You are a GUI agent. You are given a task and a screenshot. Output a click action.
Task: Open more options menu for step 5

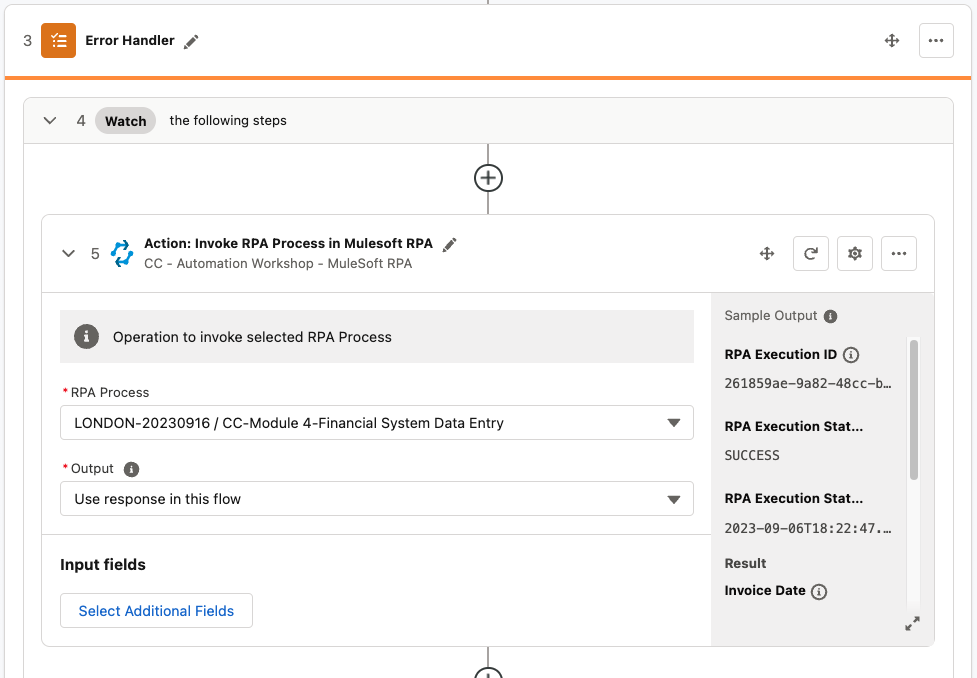click(x=899, y=254)
